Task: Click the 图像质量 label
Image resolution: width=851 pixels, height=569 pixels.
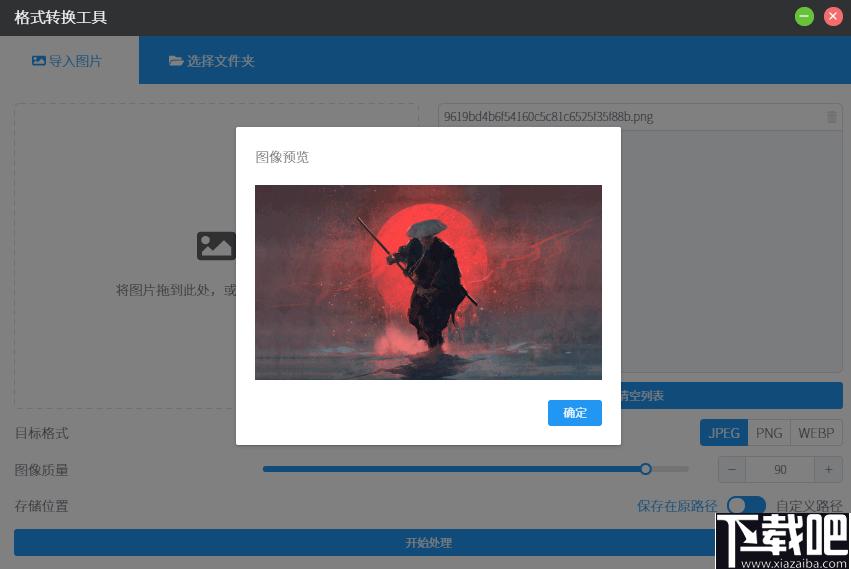Action: (x=42, y=470)
